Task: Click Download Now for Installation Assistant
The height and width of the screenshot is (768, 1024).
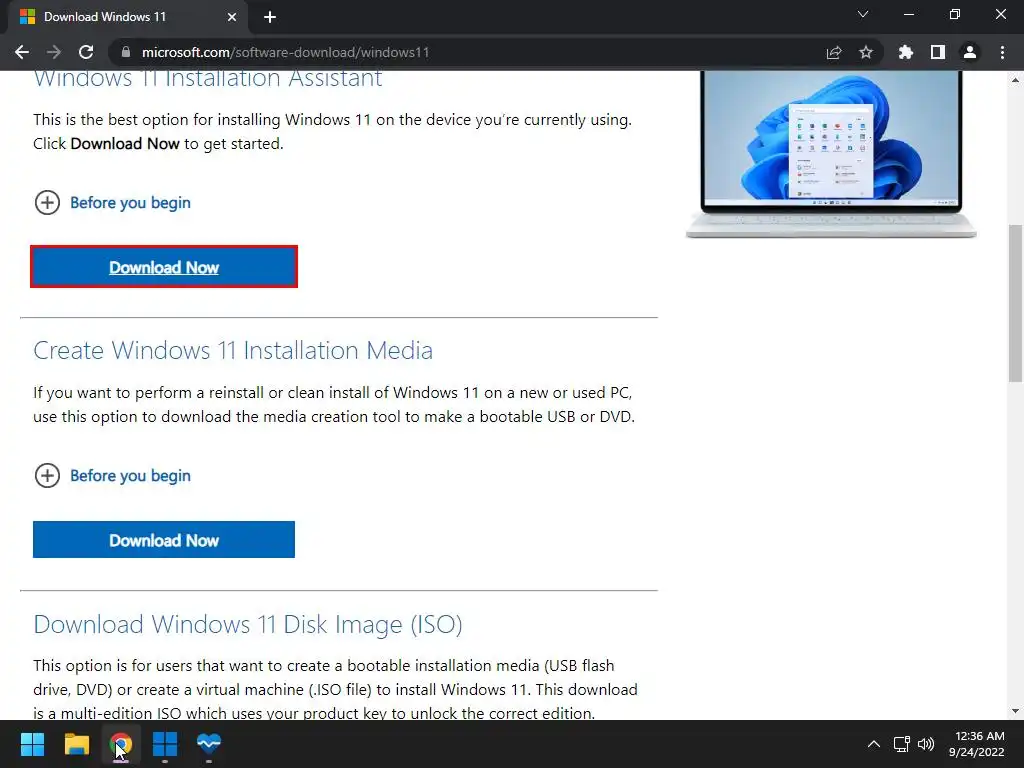Action: (164, 266)
